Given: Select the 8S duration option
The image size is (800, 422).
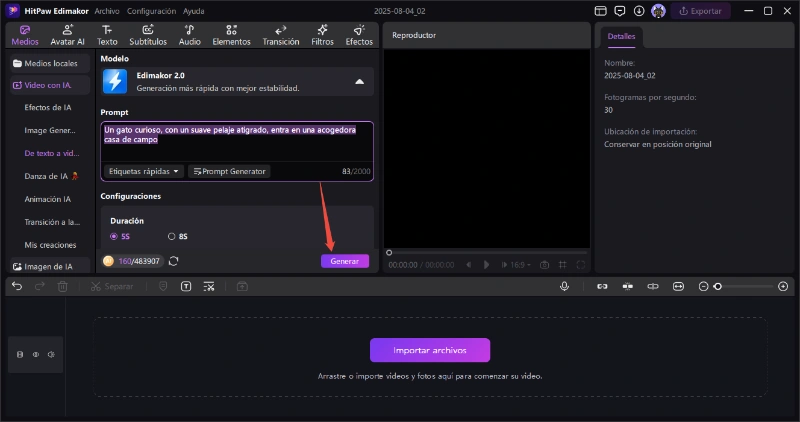Looking at the screenshot, I should 172,236.
